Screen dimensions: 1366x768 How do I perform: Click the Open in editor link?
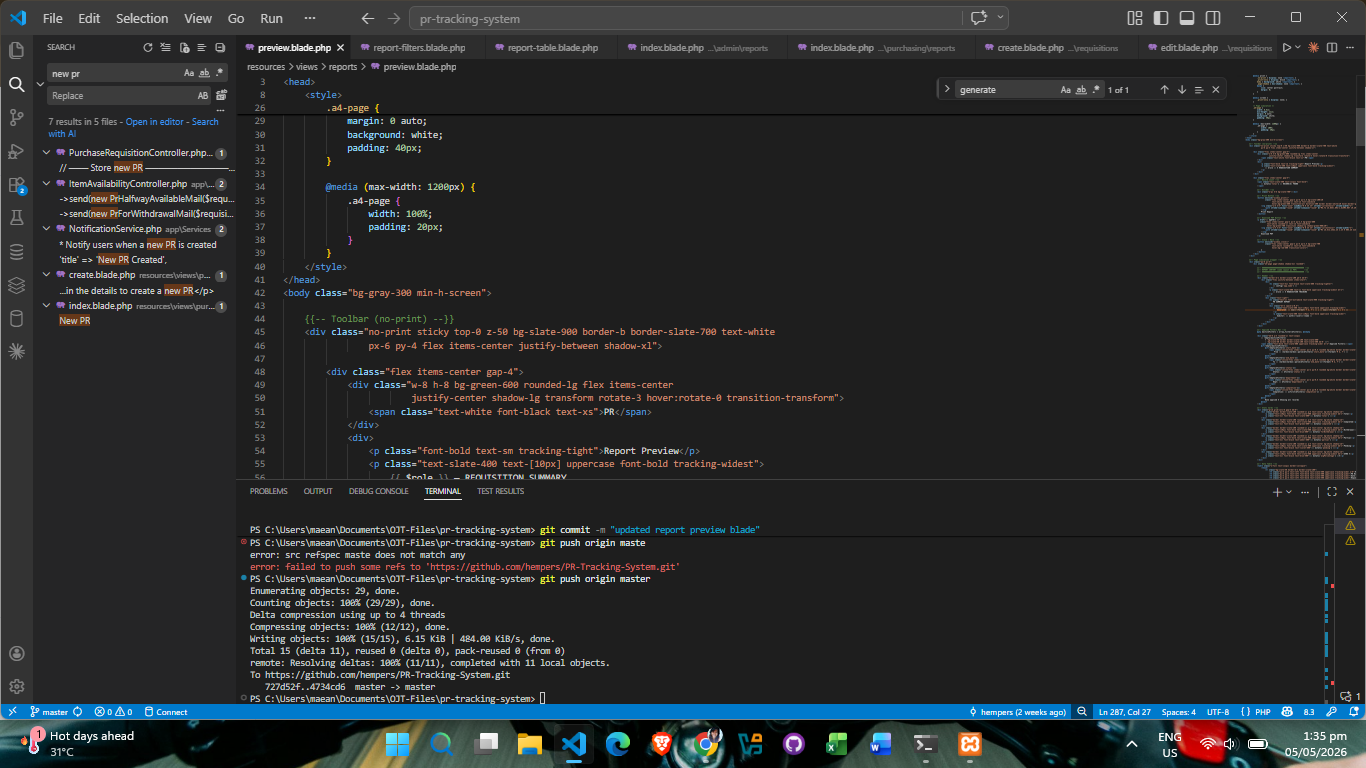[x=155, y=122]
